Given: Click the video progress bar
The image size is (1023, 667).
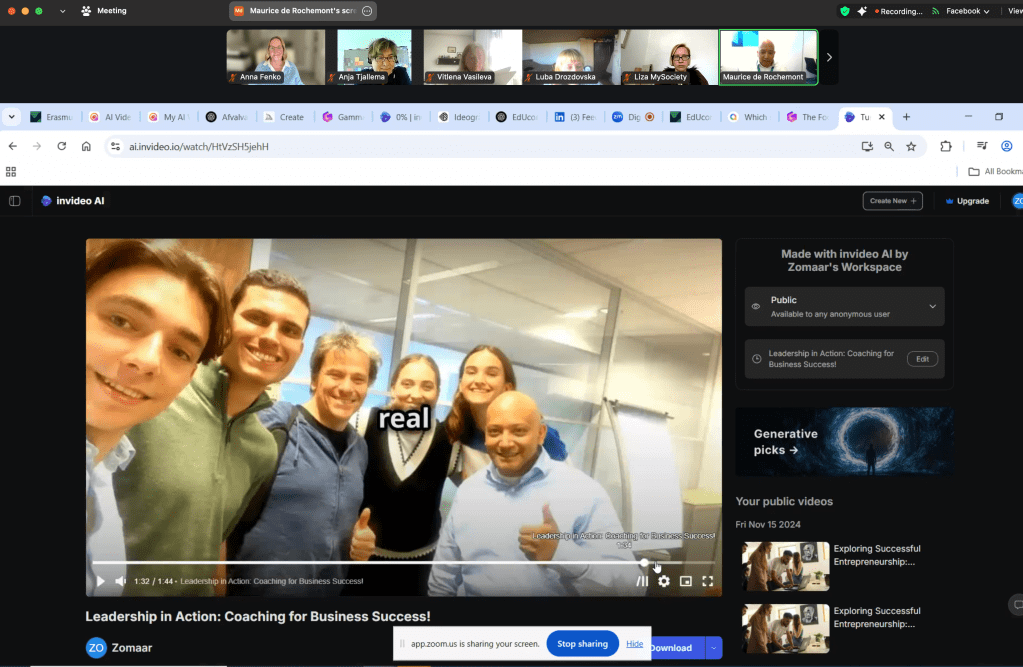Looking at the screenshot, I should 400,563.
